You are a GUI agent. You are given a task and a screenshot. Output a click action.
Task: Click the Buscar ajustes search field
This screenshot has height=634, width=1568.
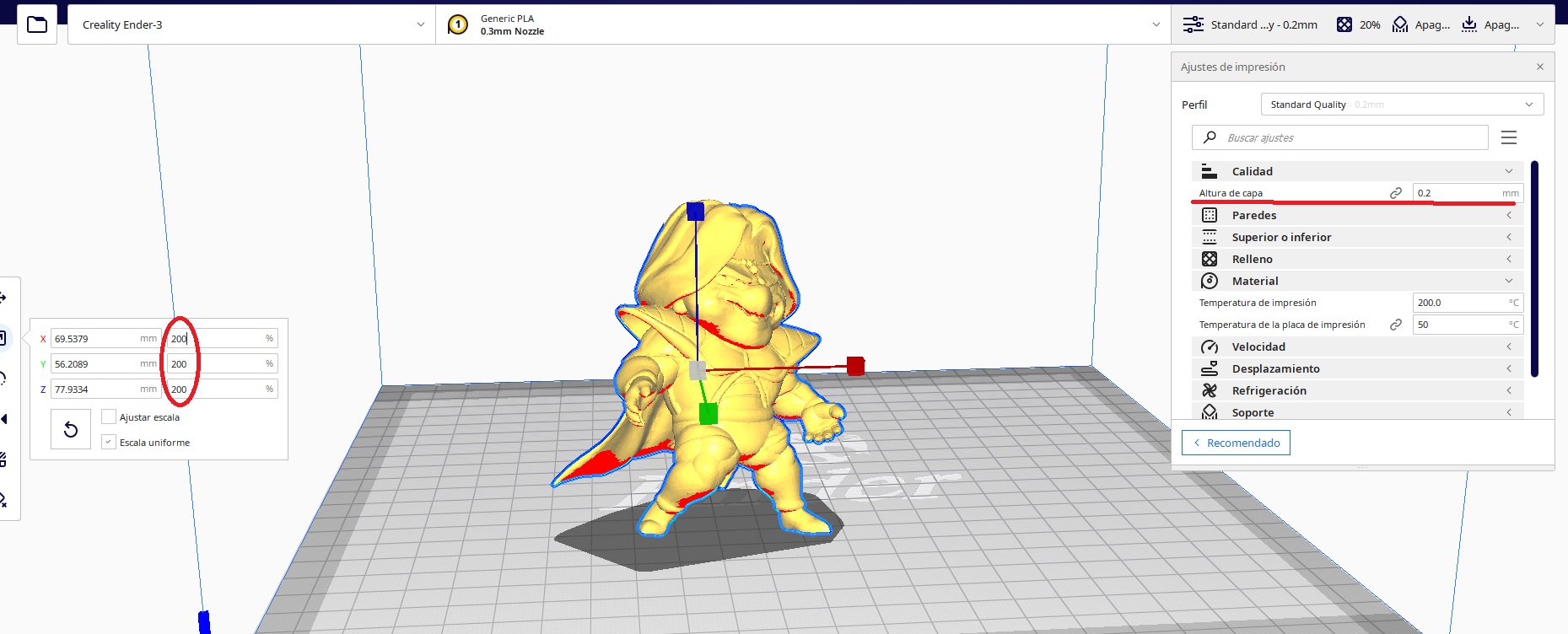(1340, 137)
